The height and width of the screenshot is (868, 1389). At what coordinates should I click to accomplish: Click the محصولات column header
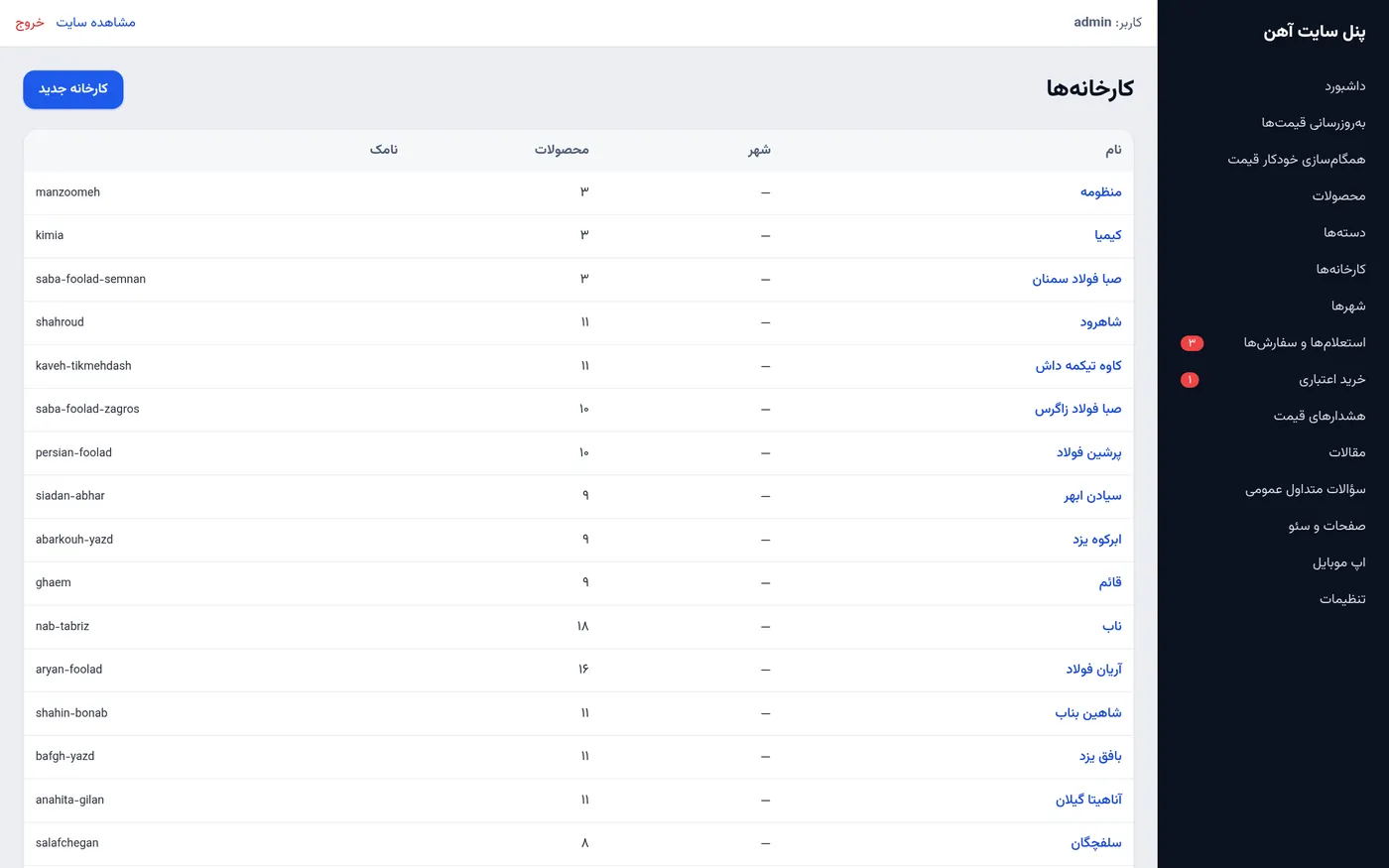click(562, 150)
